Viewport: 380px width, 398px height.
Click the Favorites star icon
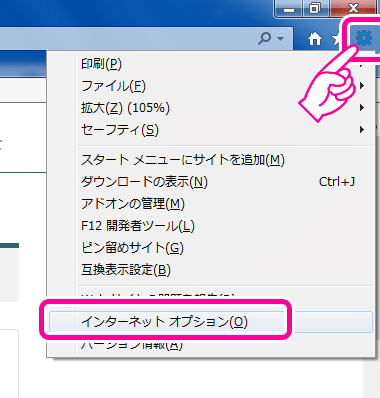pyautogui.click(x=336, y=39)
